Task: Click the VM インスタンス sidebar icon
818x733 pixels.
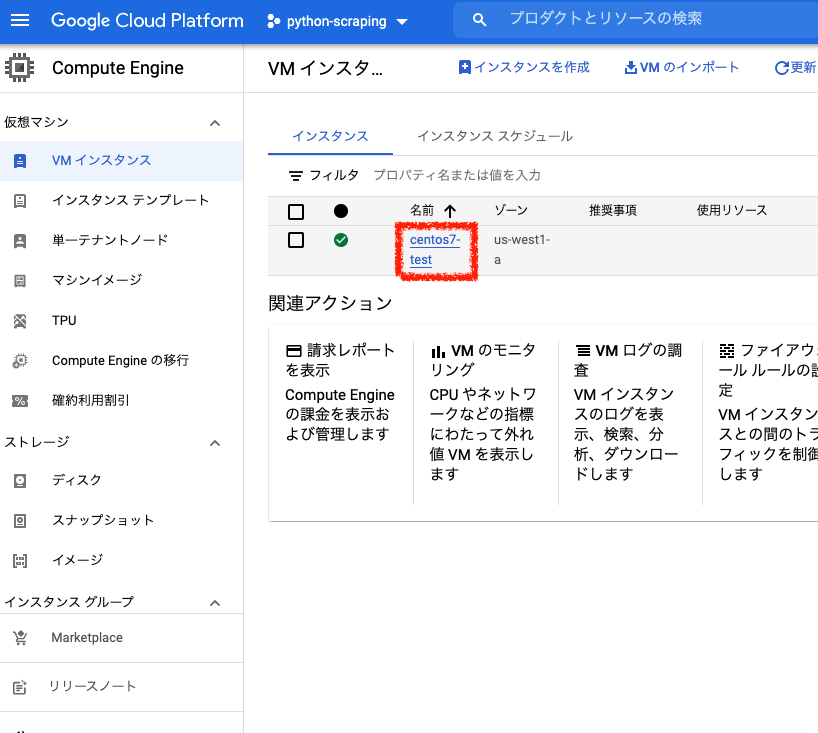Action: tap(20, 161)
